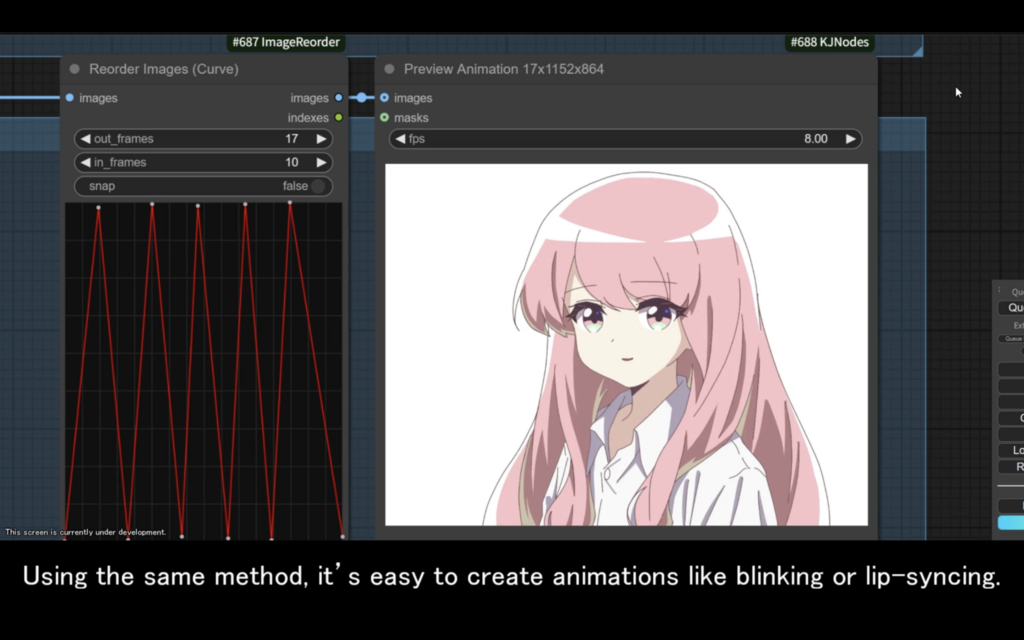Click the decrease arrow on in_frames
Viewport: 1024px width, 640px height.
86,163
